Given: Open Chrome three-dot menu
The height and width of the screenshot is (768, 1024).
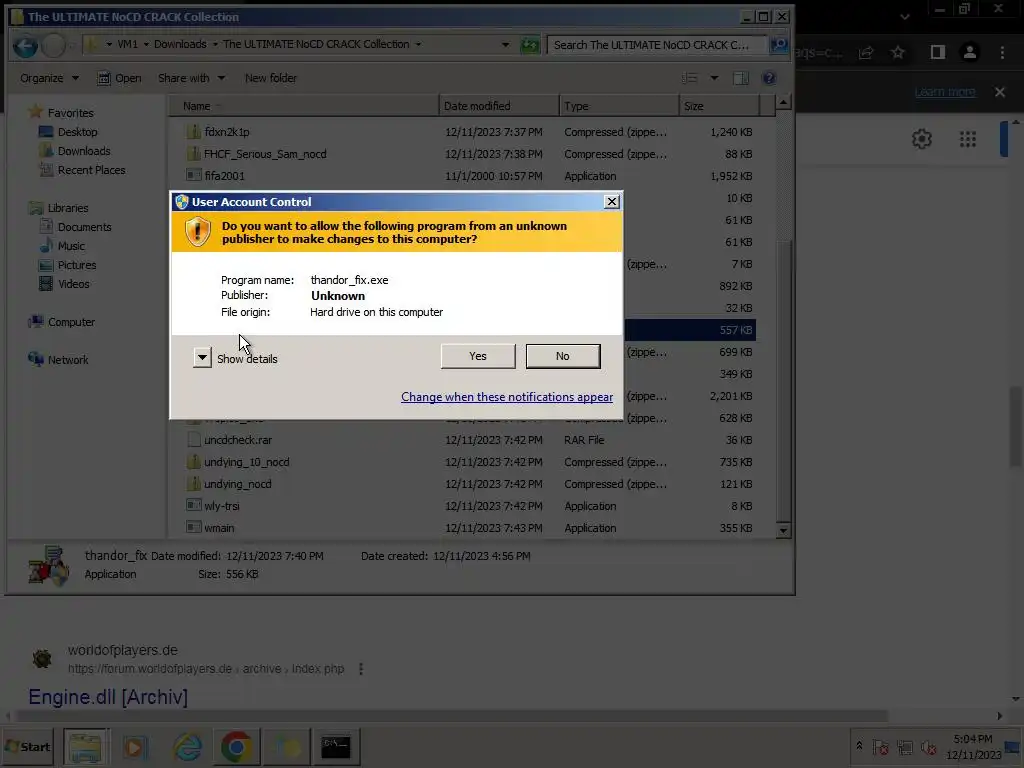Looking at the screenshot, I should click(1002, 52).
